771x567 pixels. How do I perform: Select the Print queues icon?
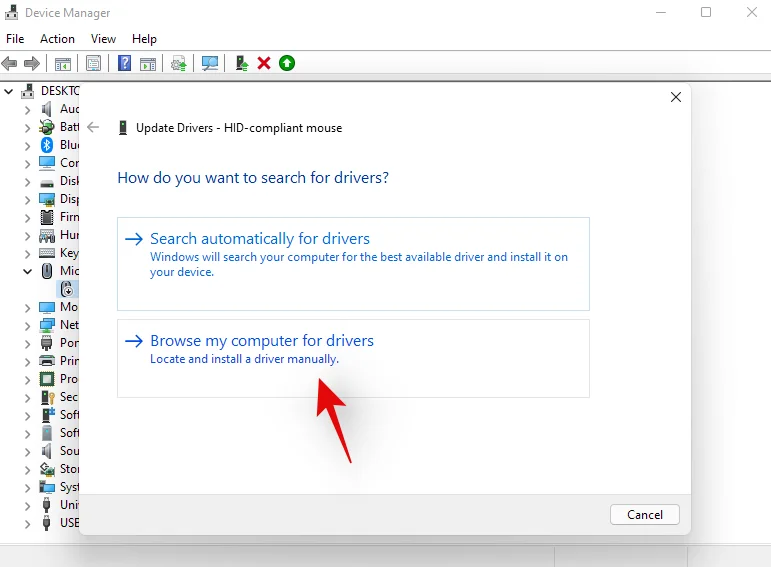click(x=47, y=361)
